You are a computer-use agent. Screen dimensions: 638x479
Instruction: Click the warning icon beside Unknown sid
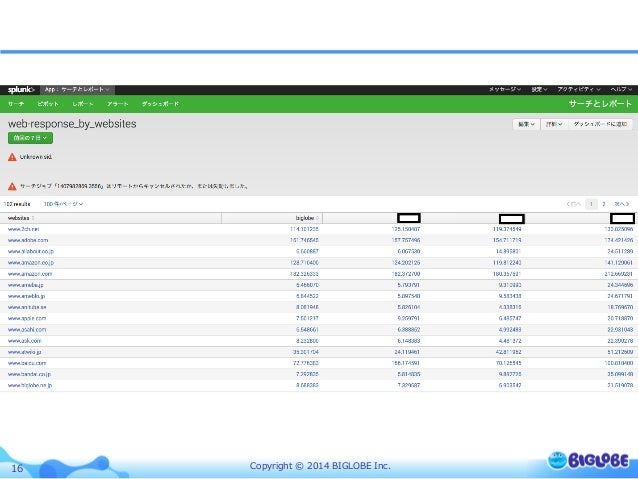click(12, 157)
